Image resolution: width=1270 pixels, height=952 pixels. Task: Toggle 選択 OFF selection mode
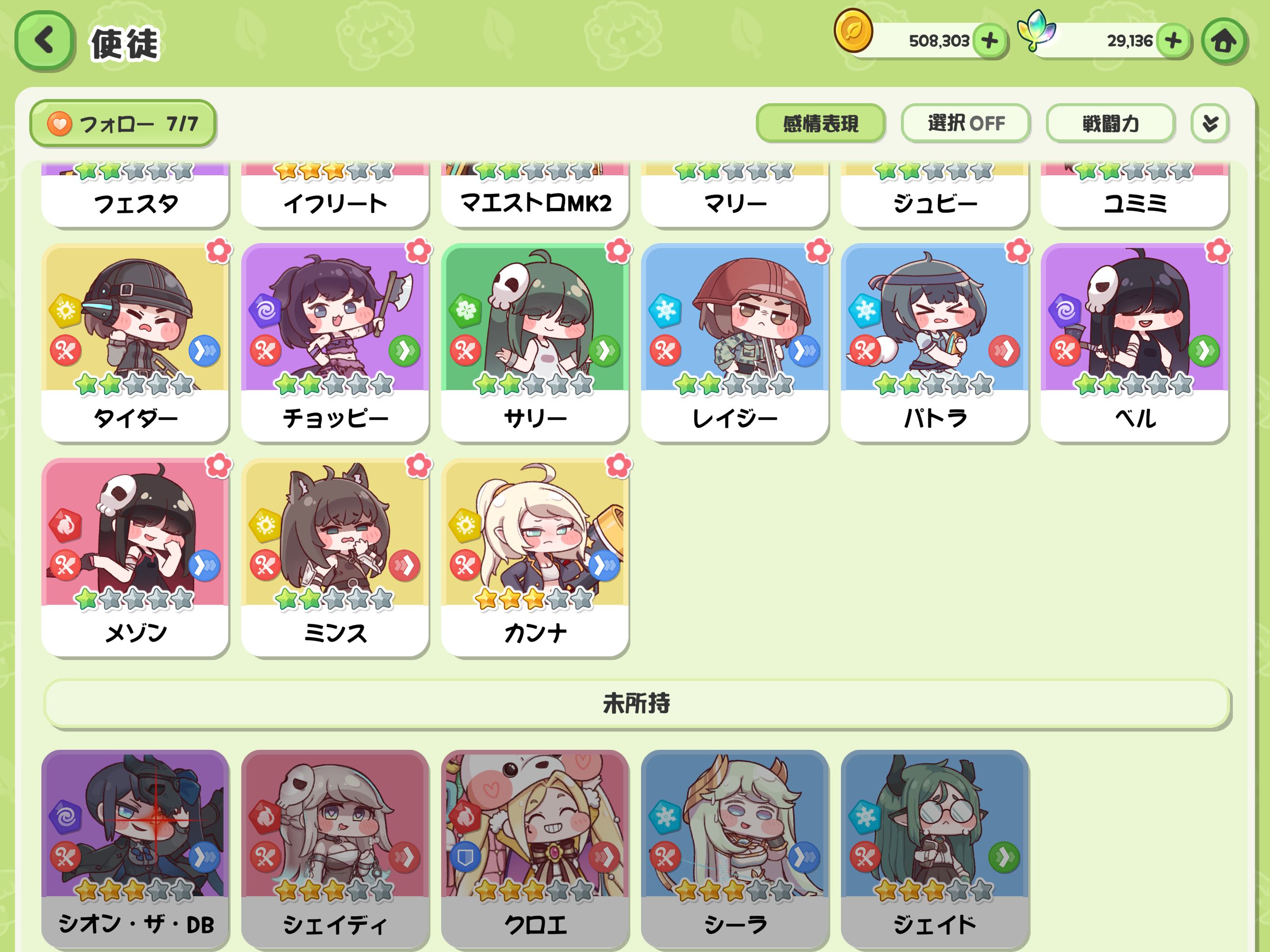tap(966, 123)
